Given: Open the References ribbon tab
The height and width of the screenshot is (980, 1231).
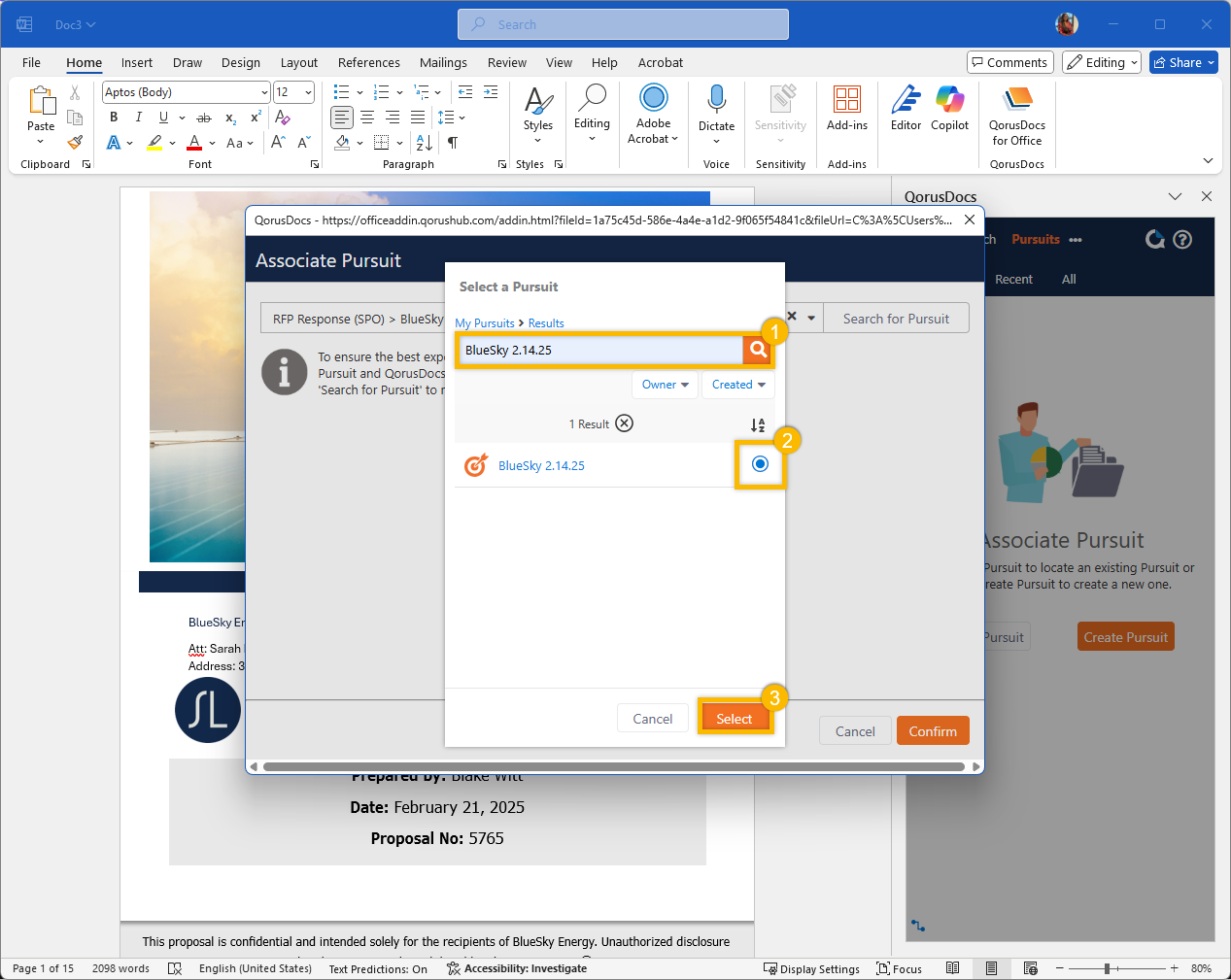Looking at the screenshot, I should (x=368, y=62).
